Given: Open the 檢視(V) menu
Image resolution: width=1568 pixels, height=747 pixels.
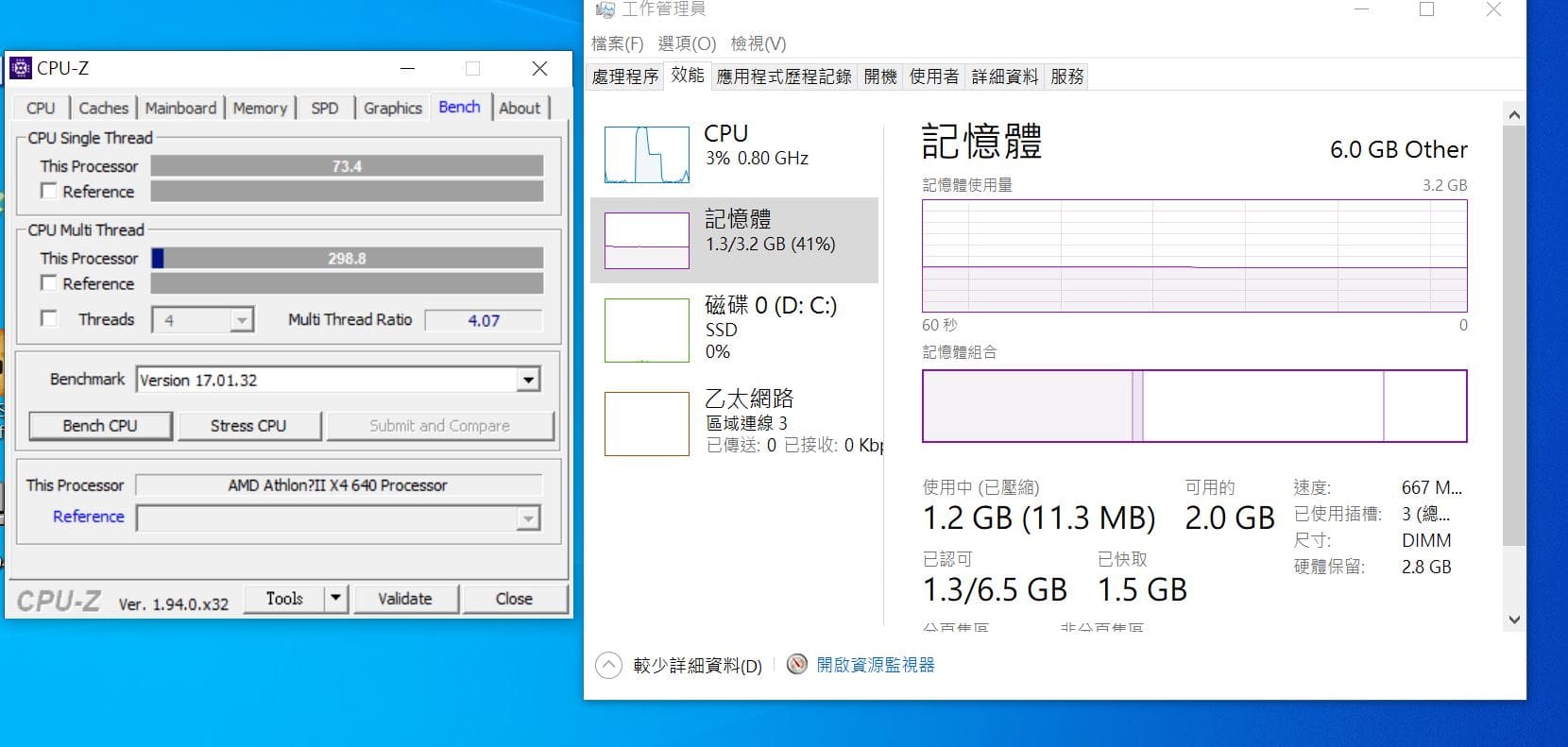Looking at the screenshot, I should coord(758,44).
